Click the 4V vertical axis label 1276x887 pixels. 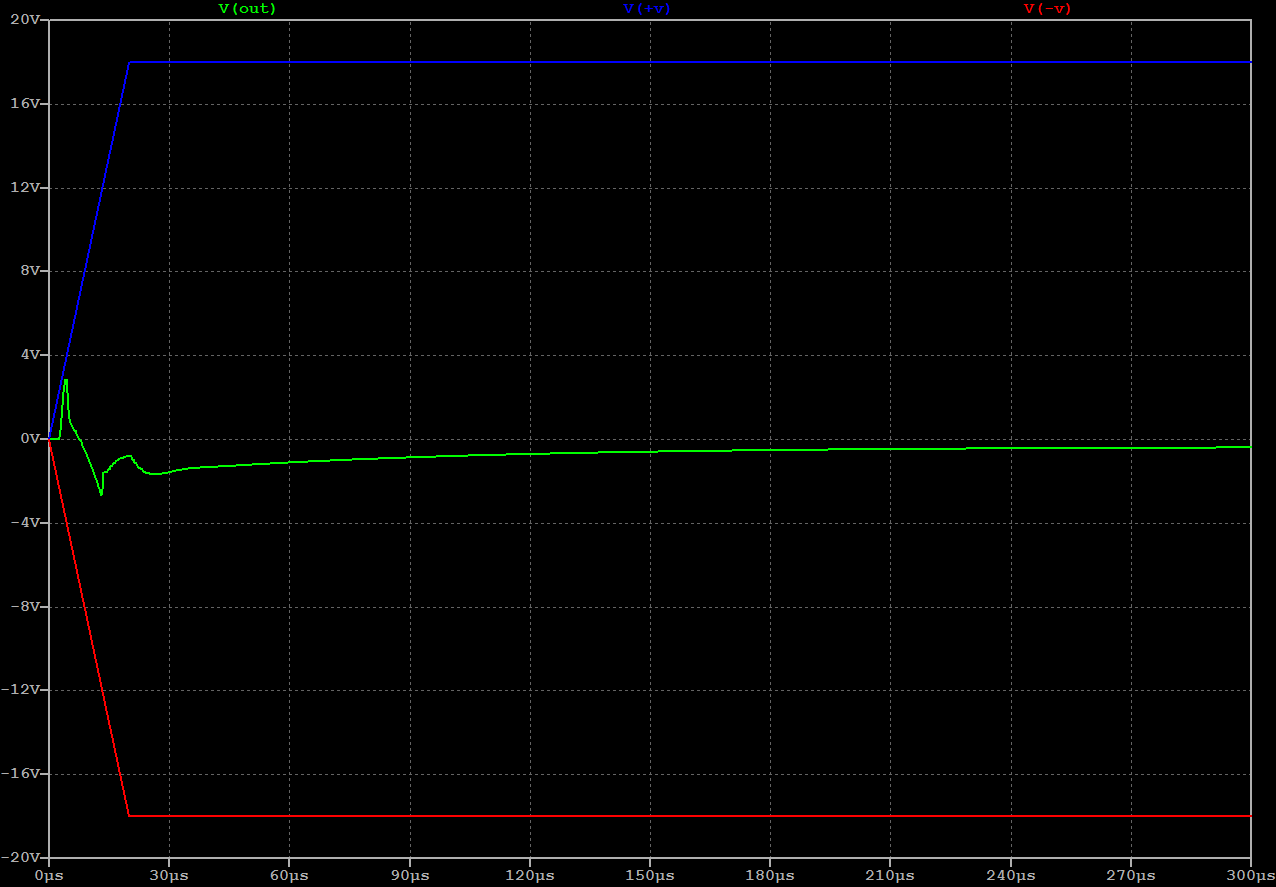coord(32,355)
